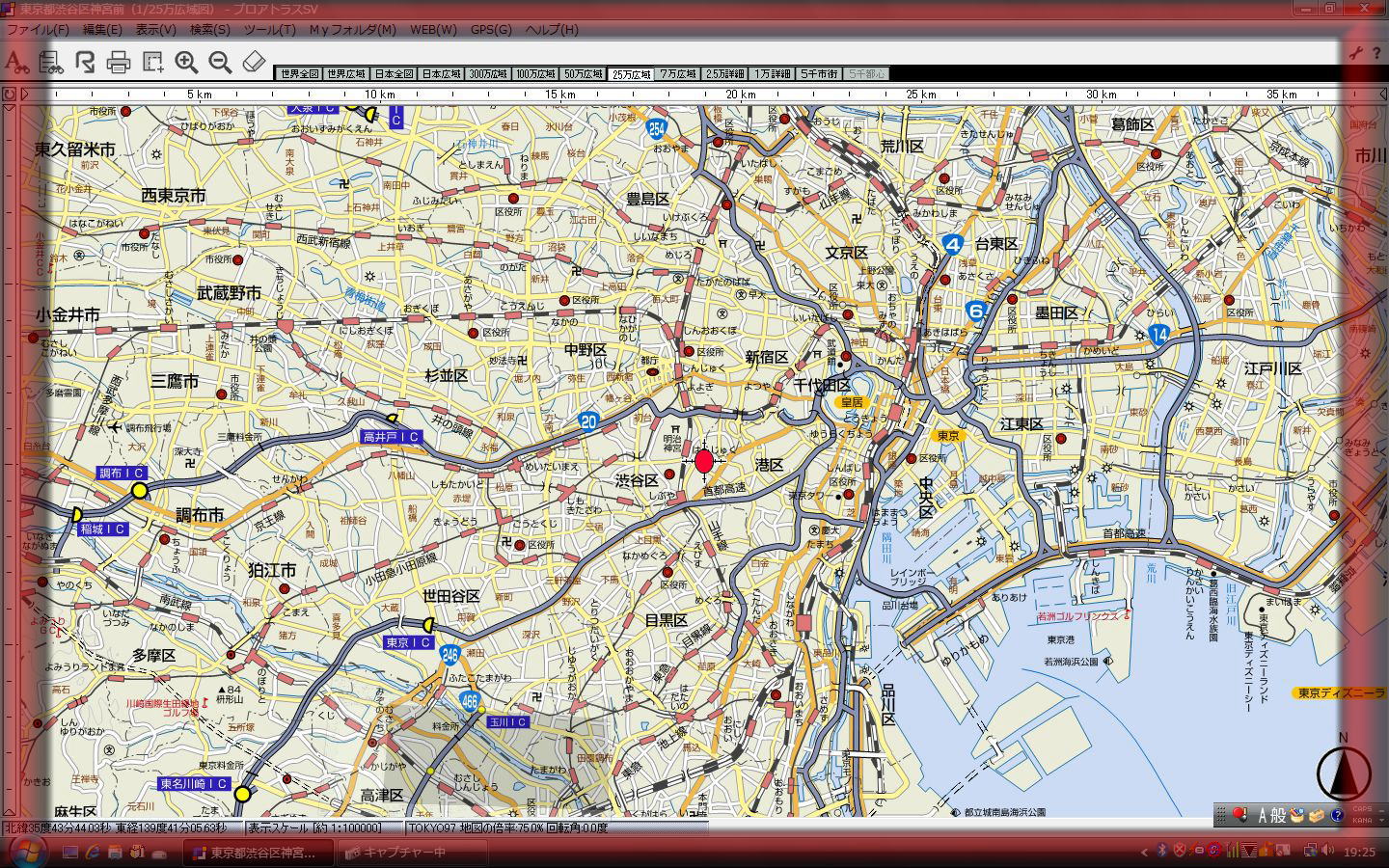Switch map scale to 7万広域
The width and height of the screenshot is (1389, 868).
pos(678,74)
